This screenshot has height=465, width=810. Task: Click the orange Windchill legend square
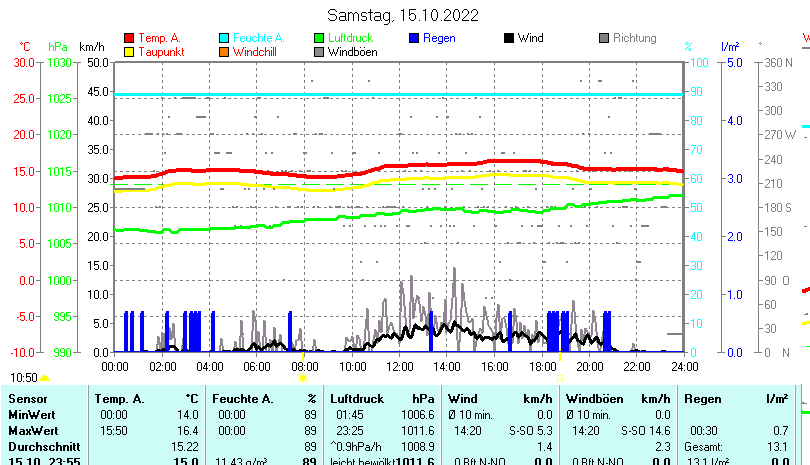point(225,52)
